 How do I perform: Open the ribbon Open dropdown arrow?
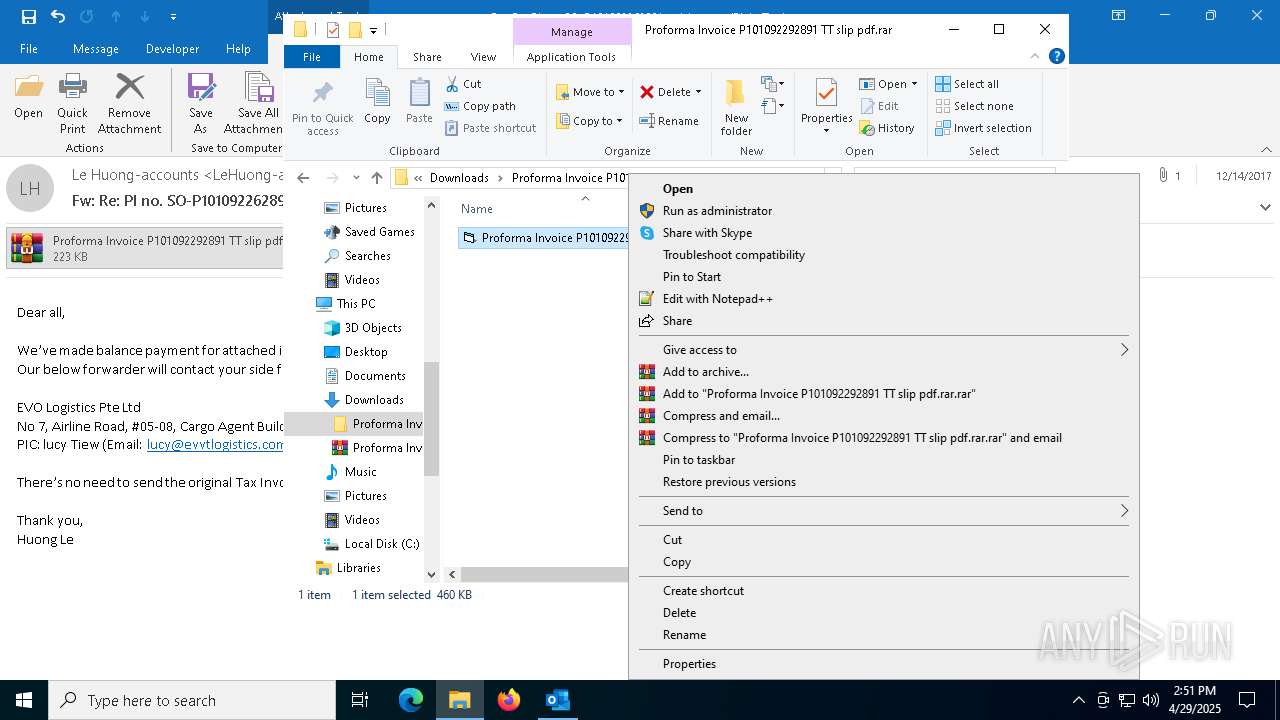coord(914,84)
